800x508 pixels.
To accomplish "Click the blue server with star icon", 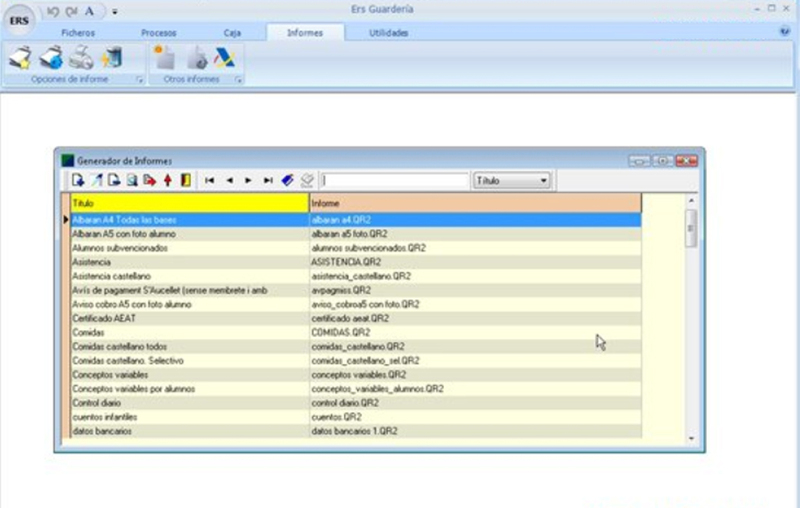I will [112, 58].
